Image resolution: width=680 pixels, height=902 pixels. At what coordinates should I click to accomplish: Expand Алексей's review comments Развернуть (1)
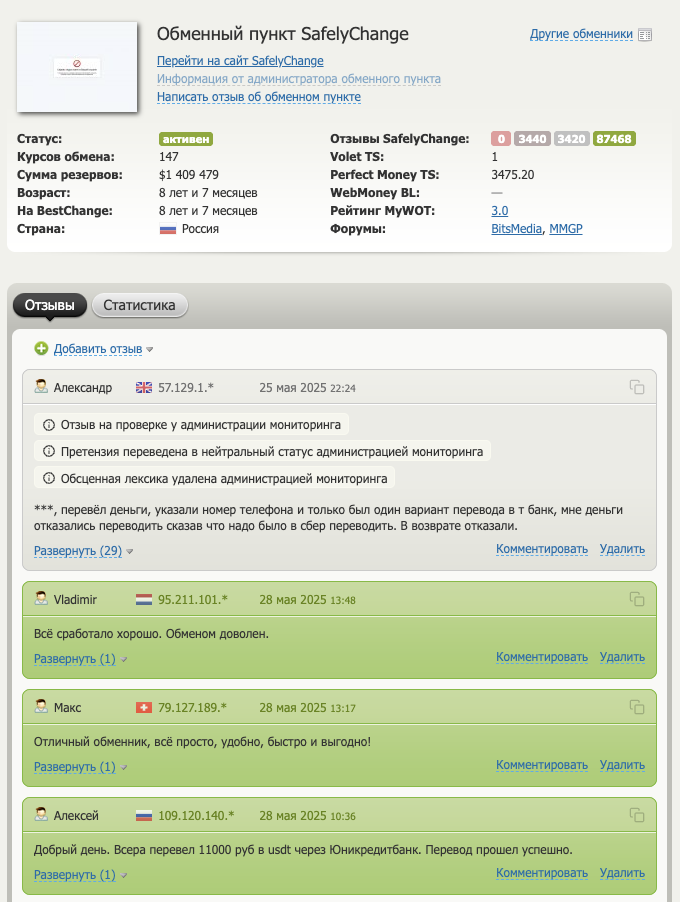[x=75, y=875]
